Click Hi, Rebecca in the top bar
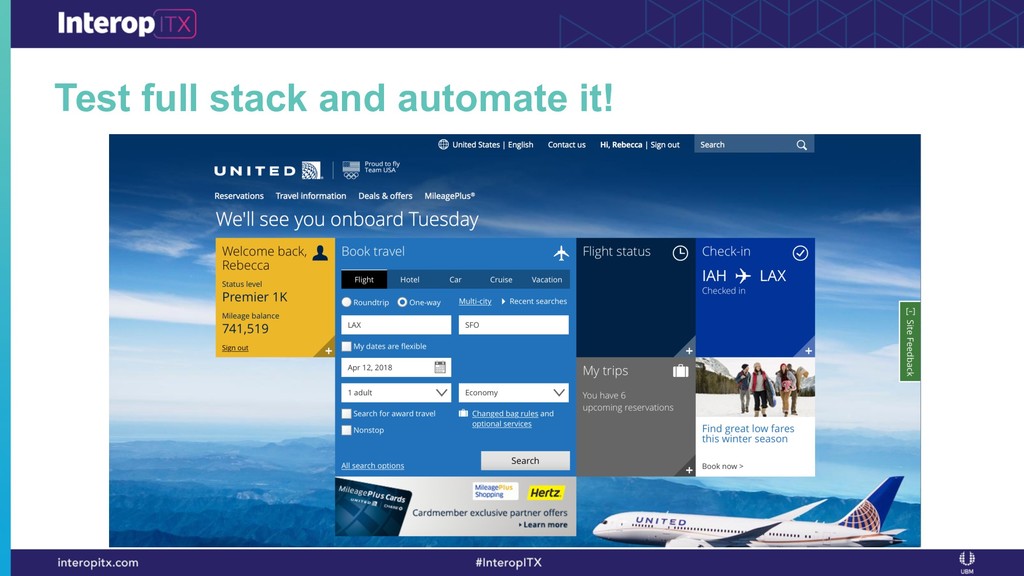Image resolution: width=1024 pixels, height=576 pixels. point(621,145)
